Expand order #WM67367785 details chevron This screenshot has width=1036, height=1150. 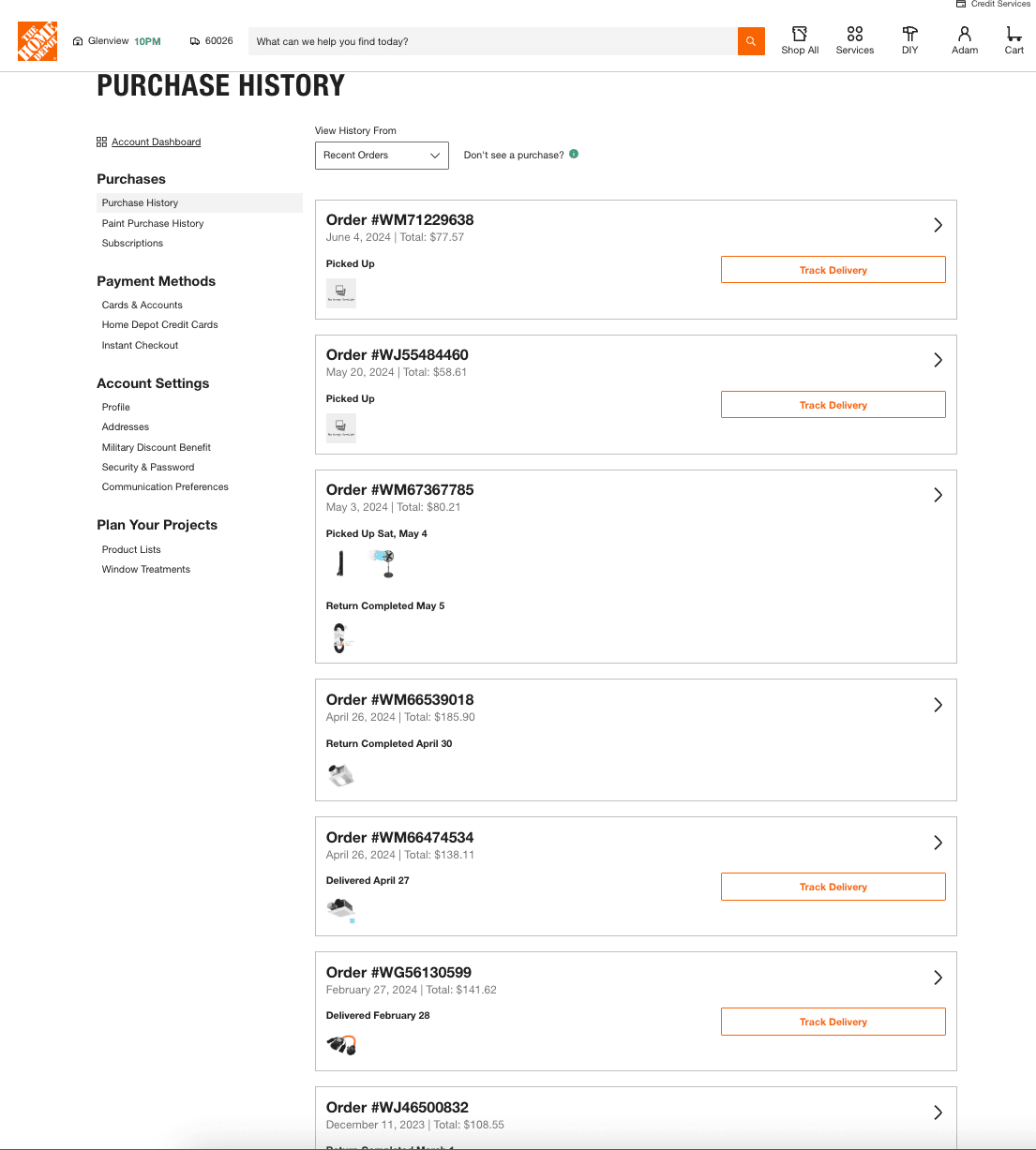pyautogui.click(x=938, y=495)
